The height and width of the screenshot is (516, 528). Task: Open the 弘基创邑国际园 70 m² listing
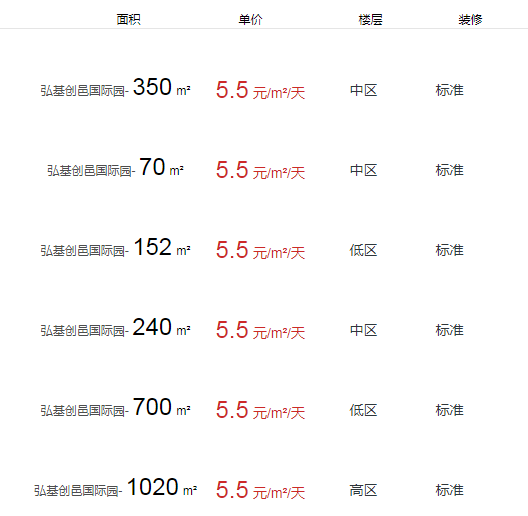116,168
